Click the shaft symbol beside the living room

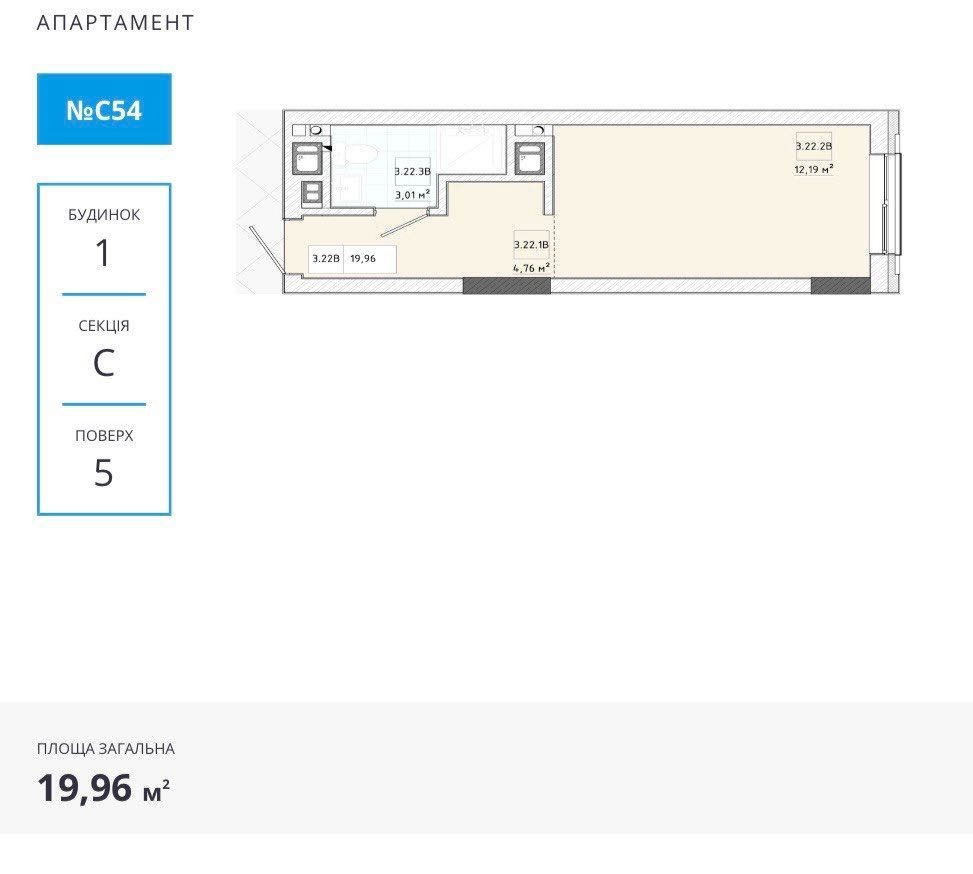529,160
